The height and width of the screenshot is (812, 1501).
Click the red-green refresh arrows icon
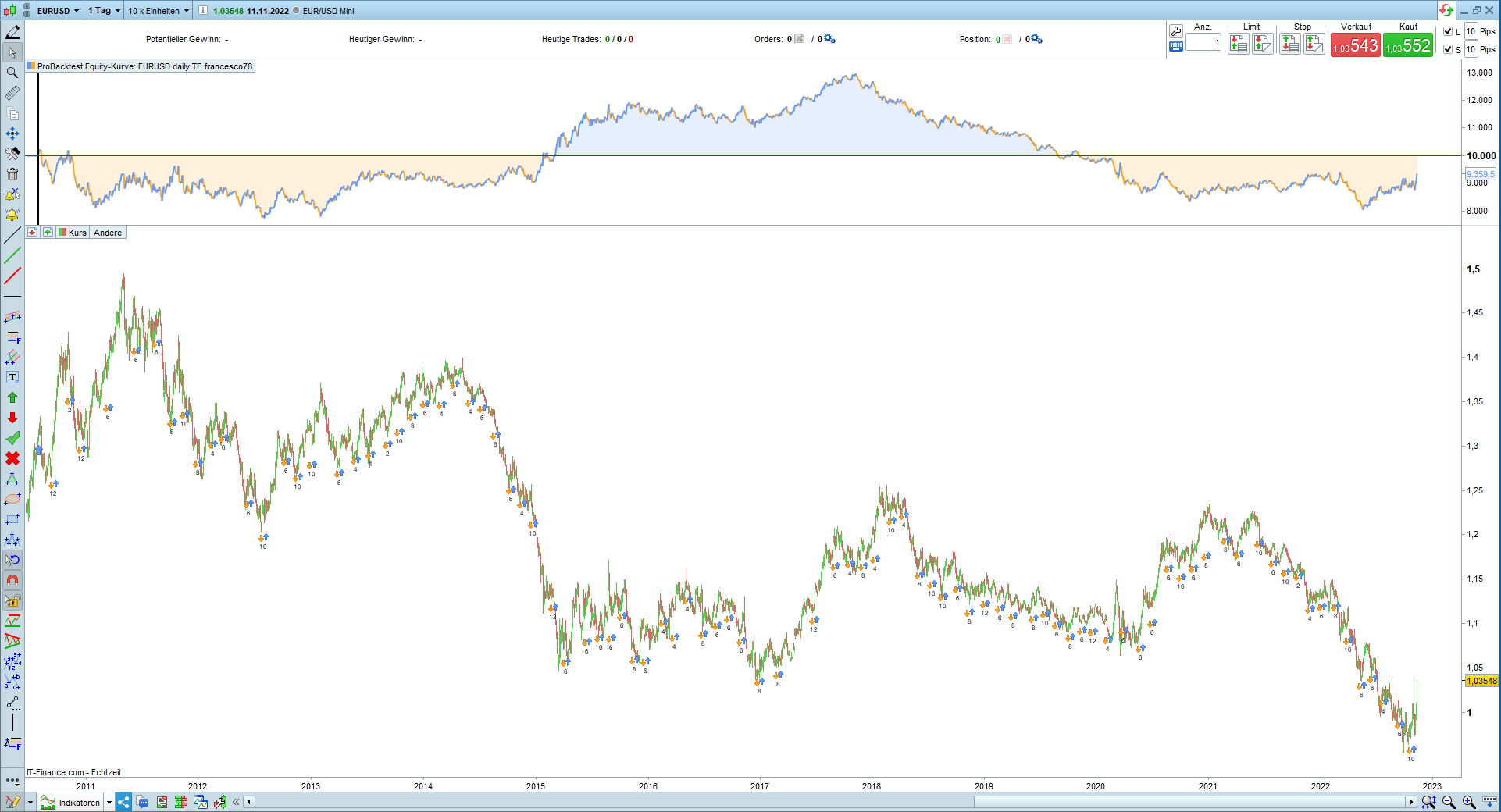(x=1446, y=10)
